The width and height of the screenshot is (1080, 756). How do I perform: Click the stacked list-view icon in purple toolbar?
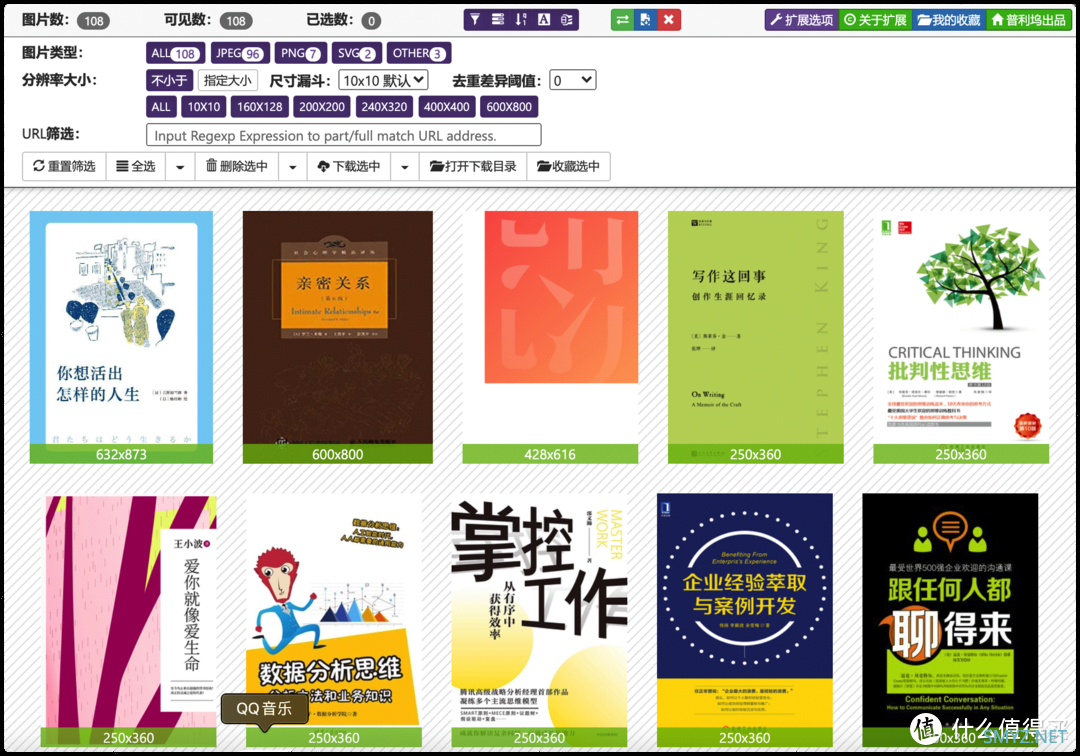coord(498,20)
